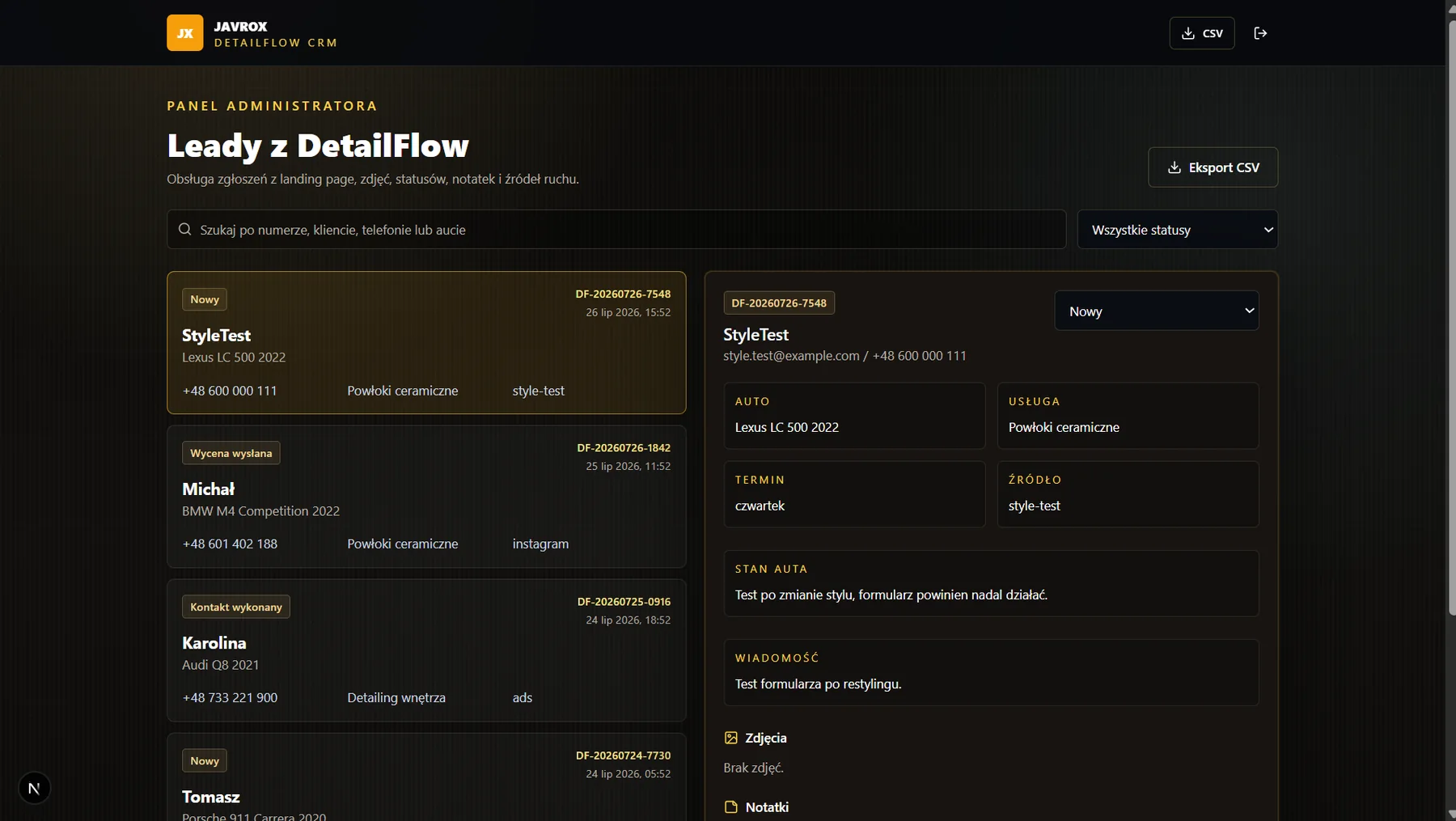
Task: Open the Tomasz Porsche 911 lead
Action: [x=426, y=777]
